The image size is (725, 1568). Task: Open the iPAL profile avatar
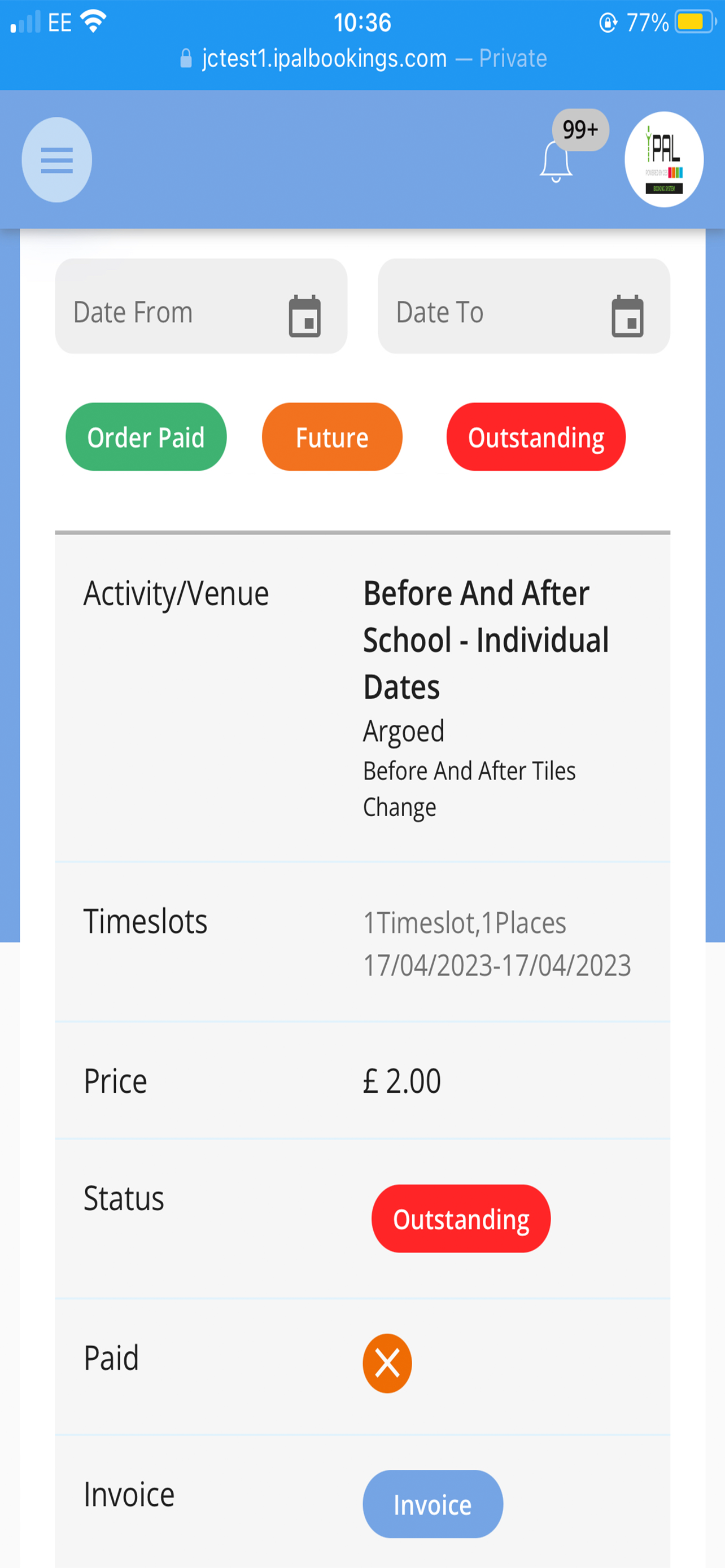[664, 159]
